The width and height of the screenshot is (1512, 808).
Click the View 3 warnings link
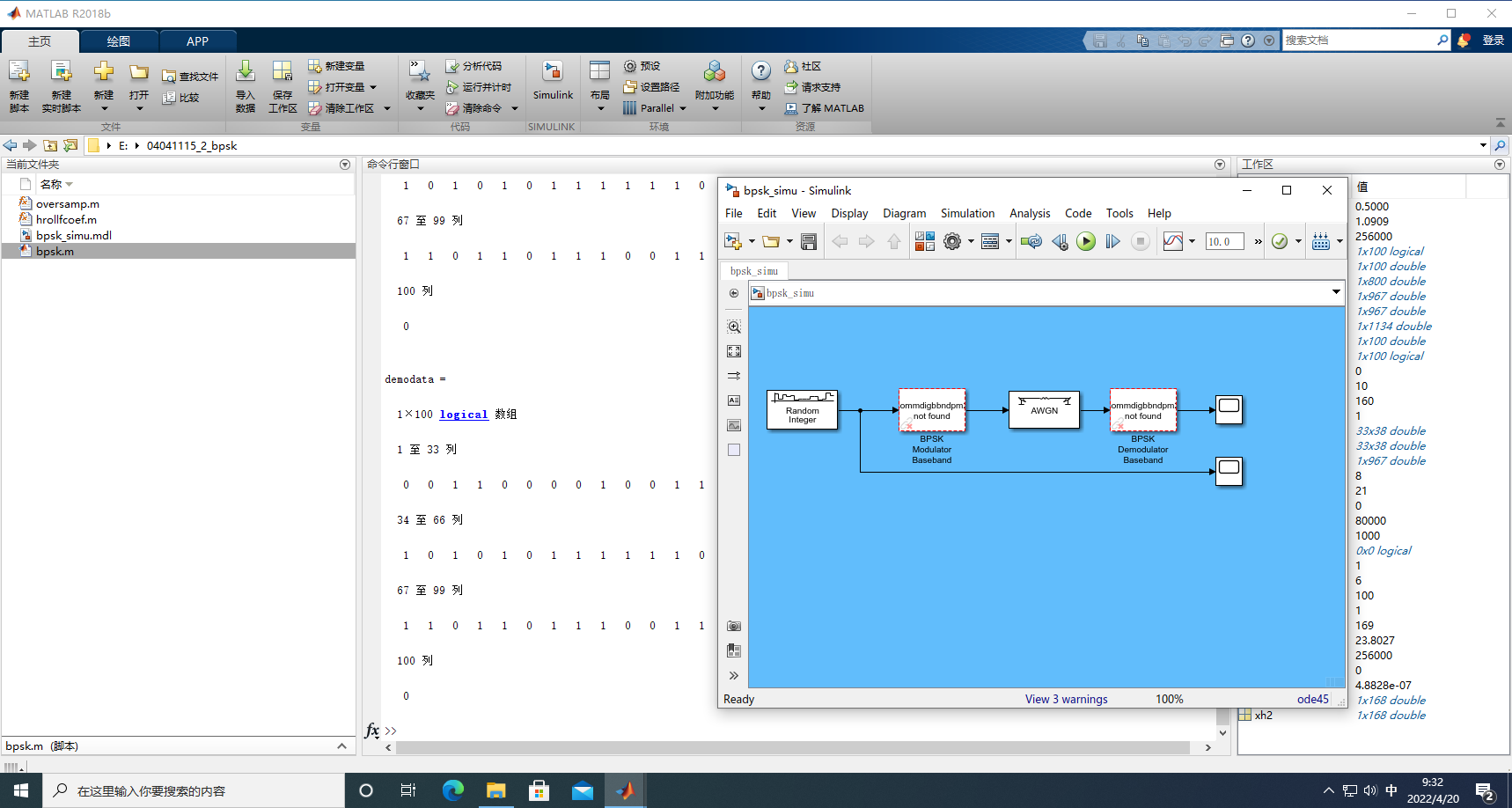(x=1066, y=699)
